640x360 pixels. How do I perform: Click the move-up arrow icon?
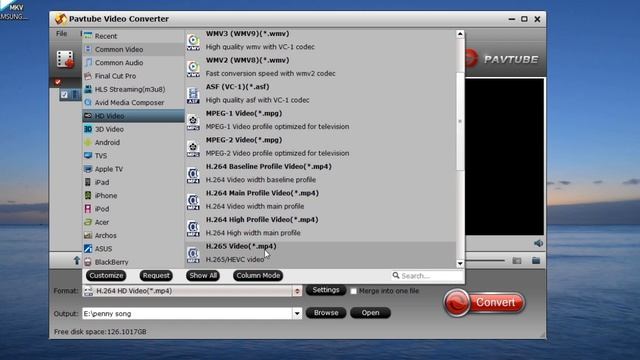(76, 260)
